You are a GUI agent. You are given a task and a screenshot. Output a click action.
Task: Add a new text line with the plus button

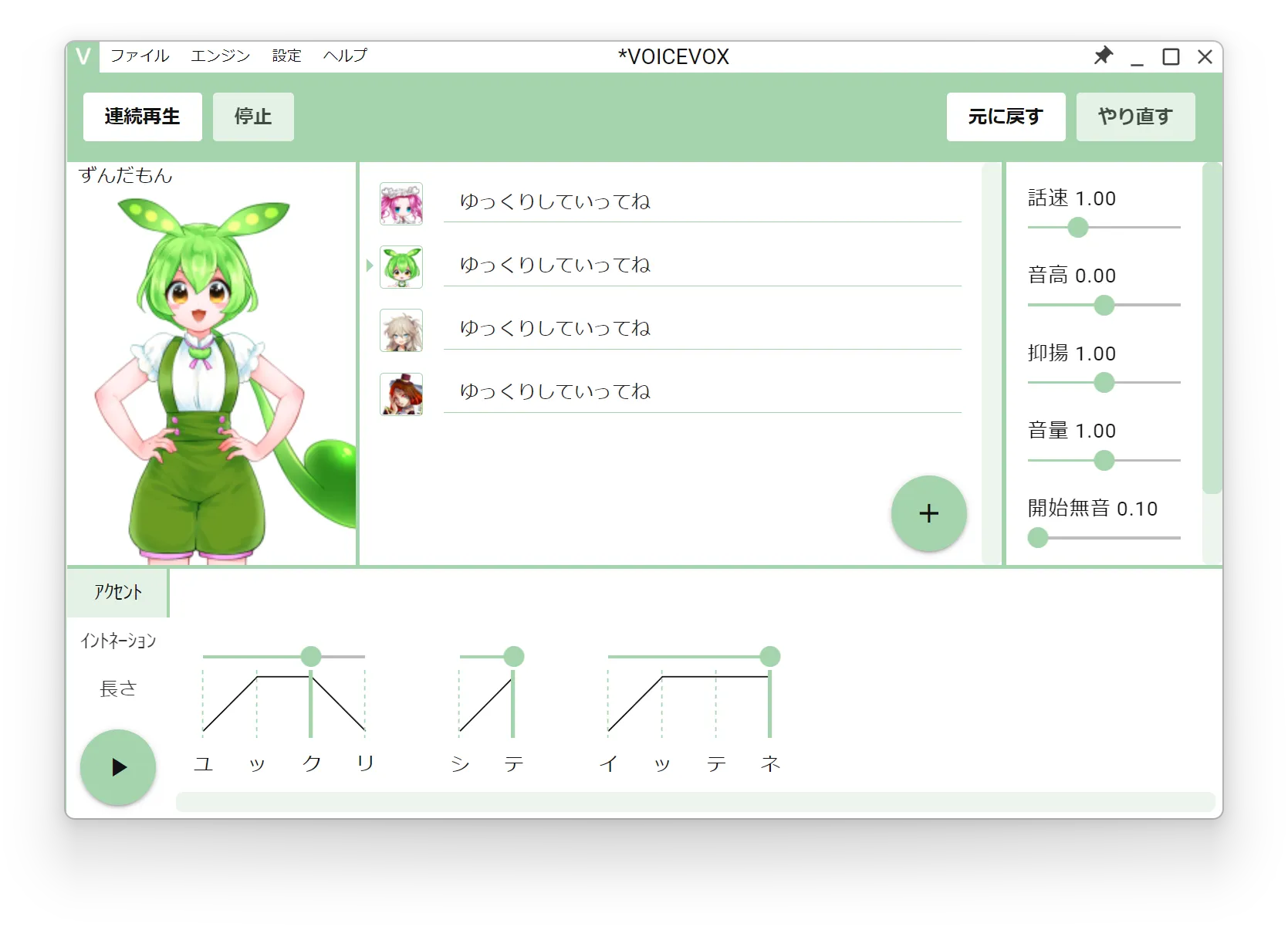click(x=929, y=513)
